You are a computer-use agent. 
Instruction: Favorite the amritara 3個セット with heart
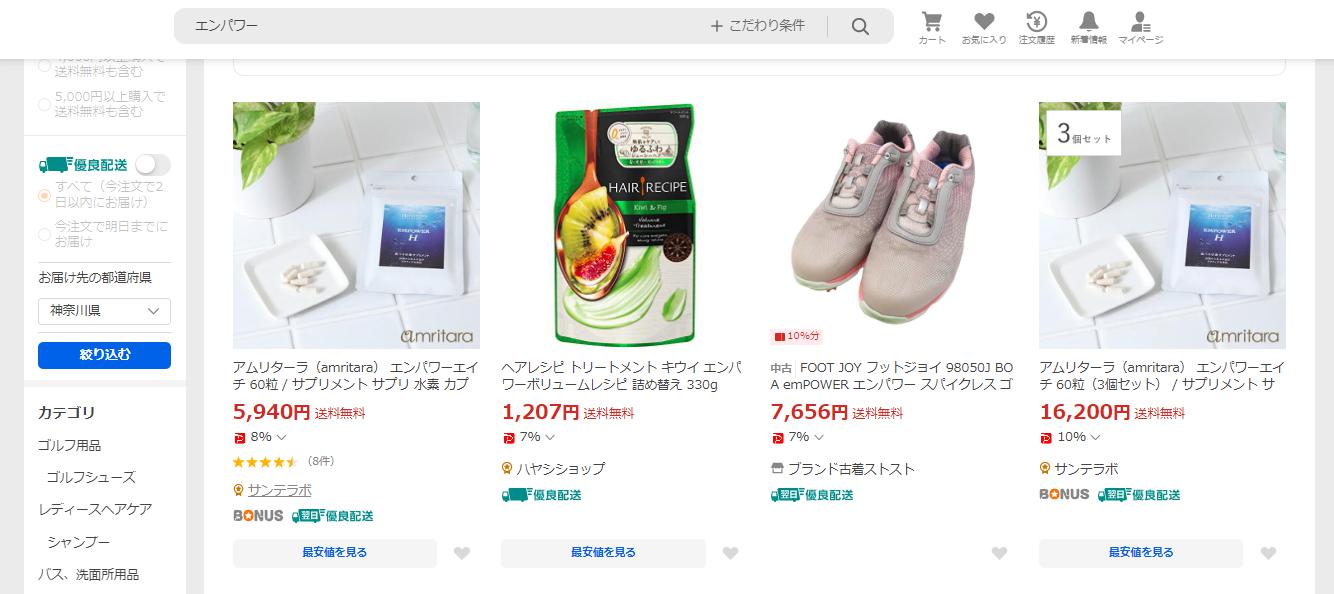coord(1268,553)
